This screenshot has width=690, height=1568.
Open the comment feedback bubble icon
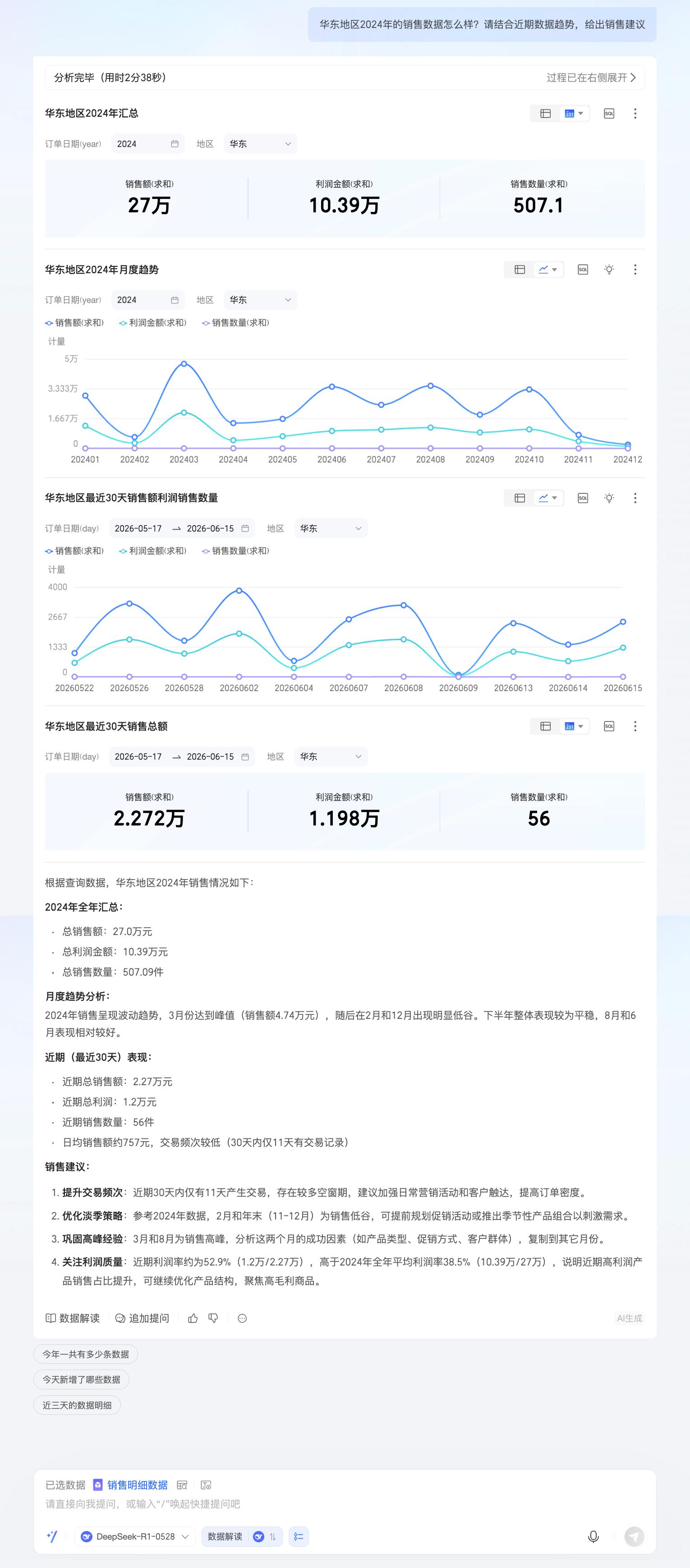(x=242, y=1318)
